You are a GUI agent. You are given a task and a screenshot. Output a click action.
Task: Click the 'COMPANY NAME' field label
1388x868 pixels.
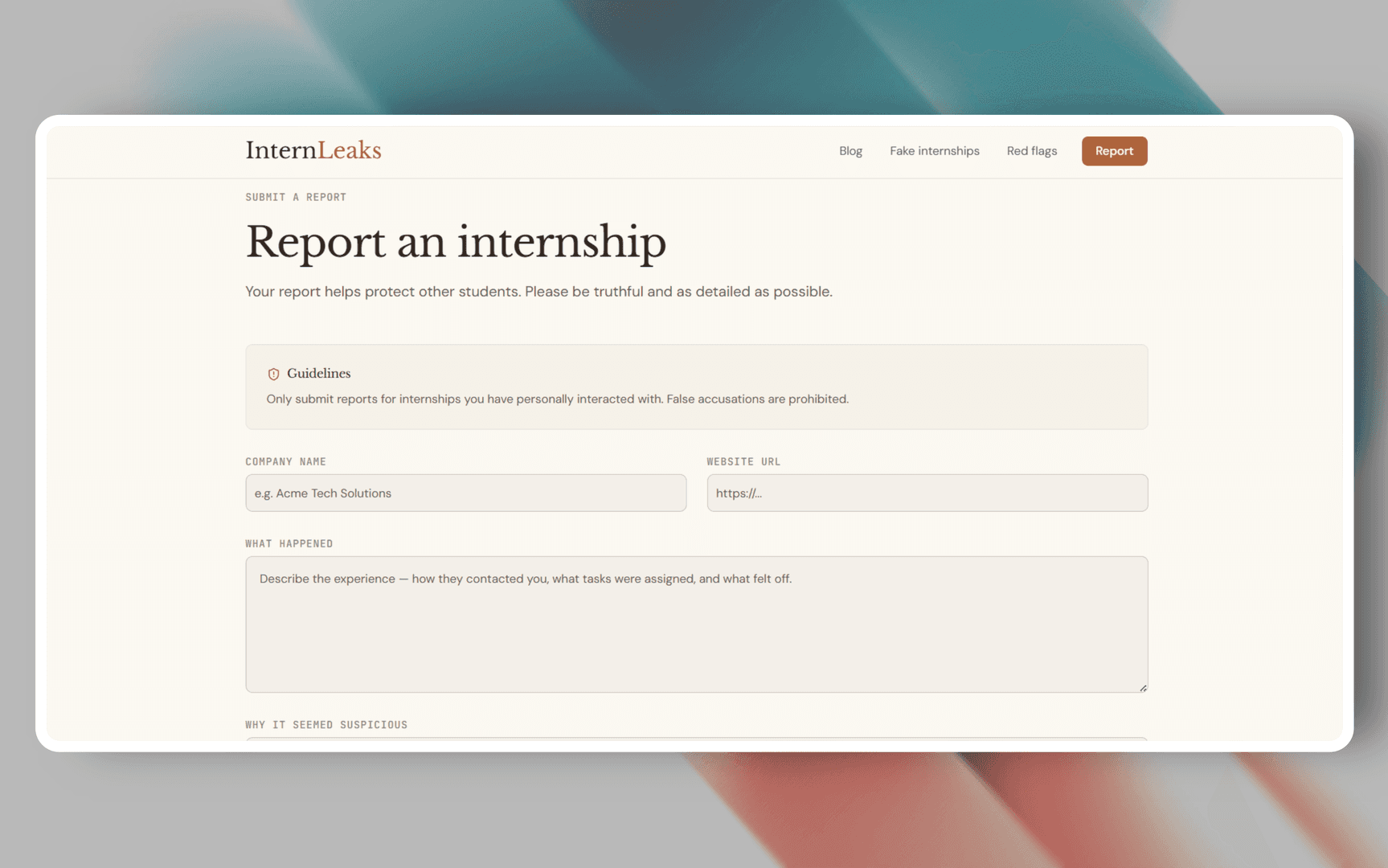pyautogui.click(x=285, y=461)
